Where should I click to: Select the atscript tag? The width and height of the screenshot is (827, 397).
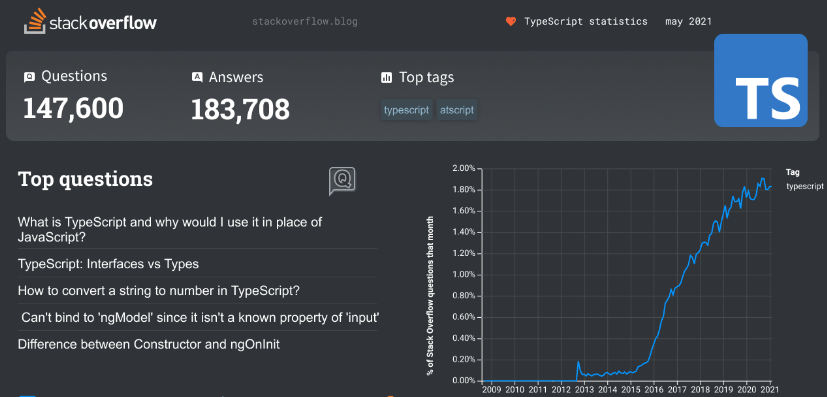coord(457,111)
